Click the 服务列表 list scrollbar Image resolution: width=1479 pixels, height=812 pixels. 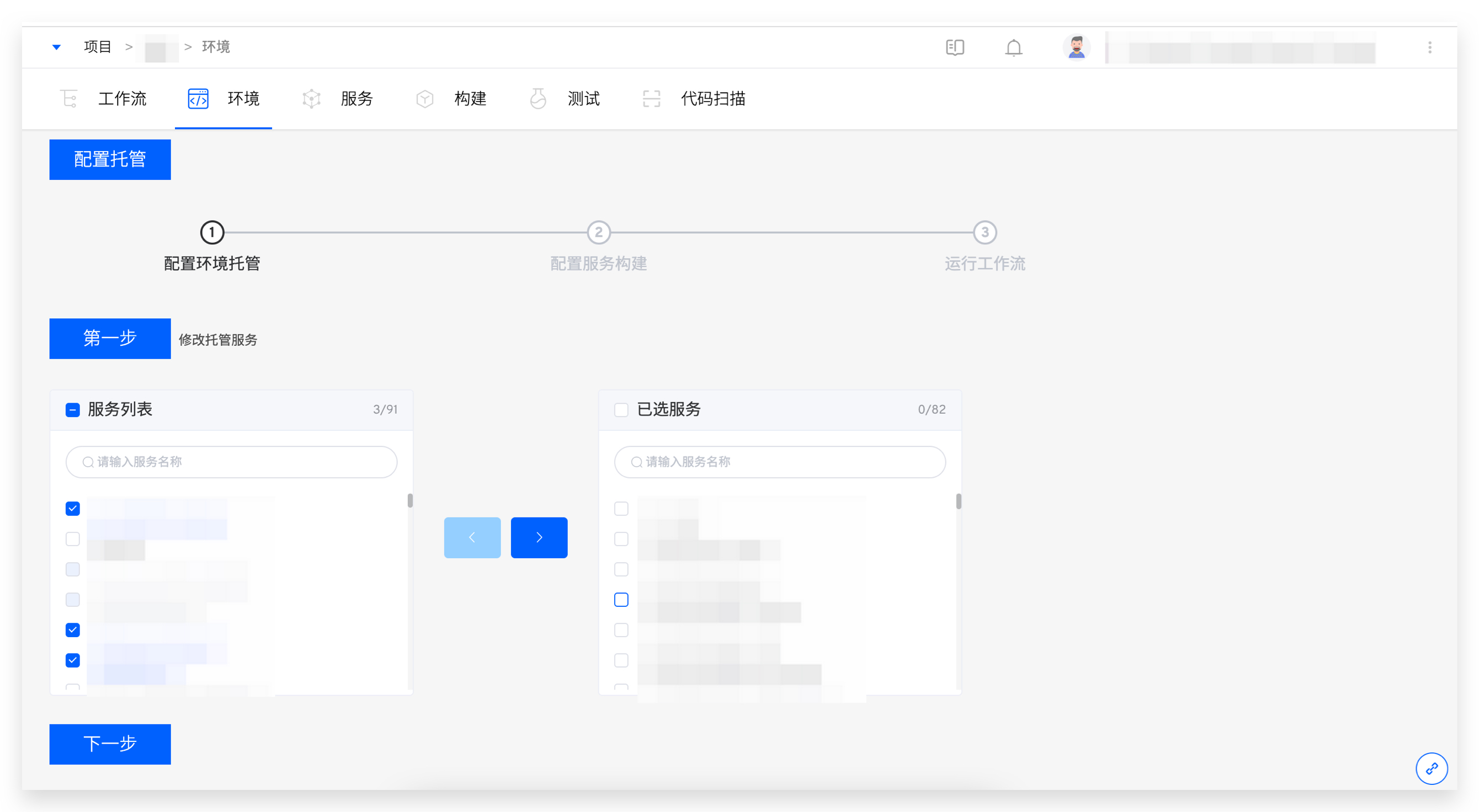click(x=410, y=500)
